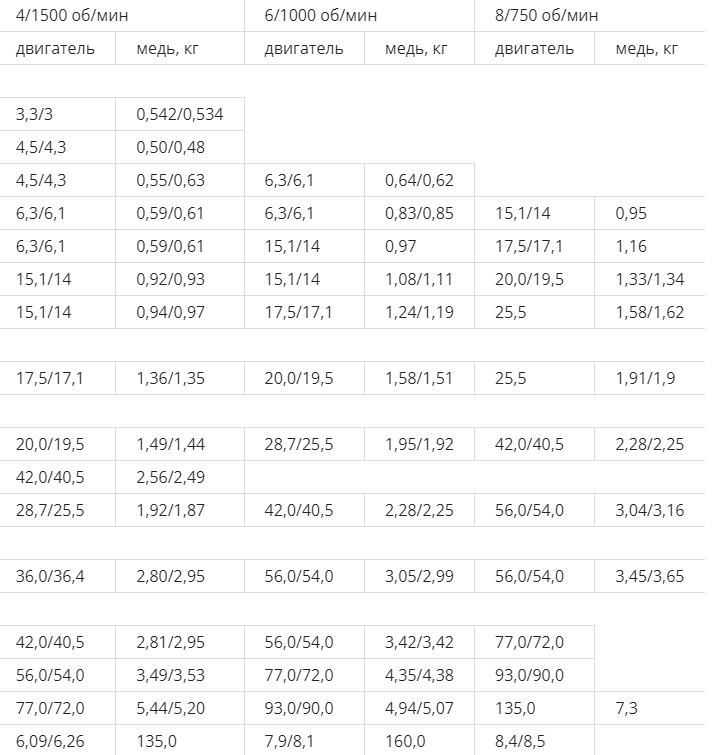This screenshot has width=721, height=755.
Task: Select the 28,7/25,5 cell beside 1,95/1,92
Action: pyautogui.click(x=304, y=444)
